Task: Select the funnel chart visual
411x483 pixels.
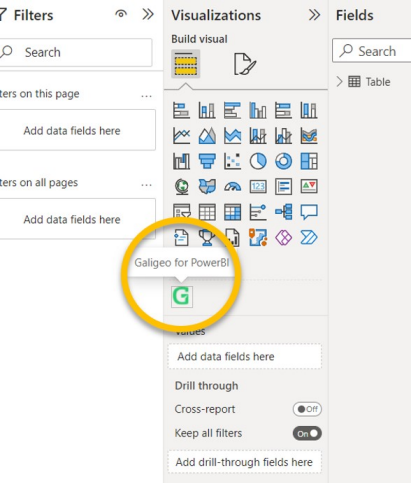Action: (x=207, y=161)
